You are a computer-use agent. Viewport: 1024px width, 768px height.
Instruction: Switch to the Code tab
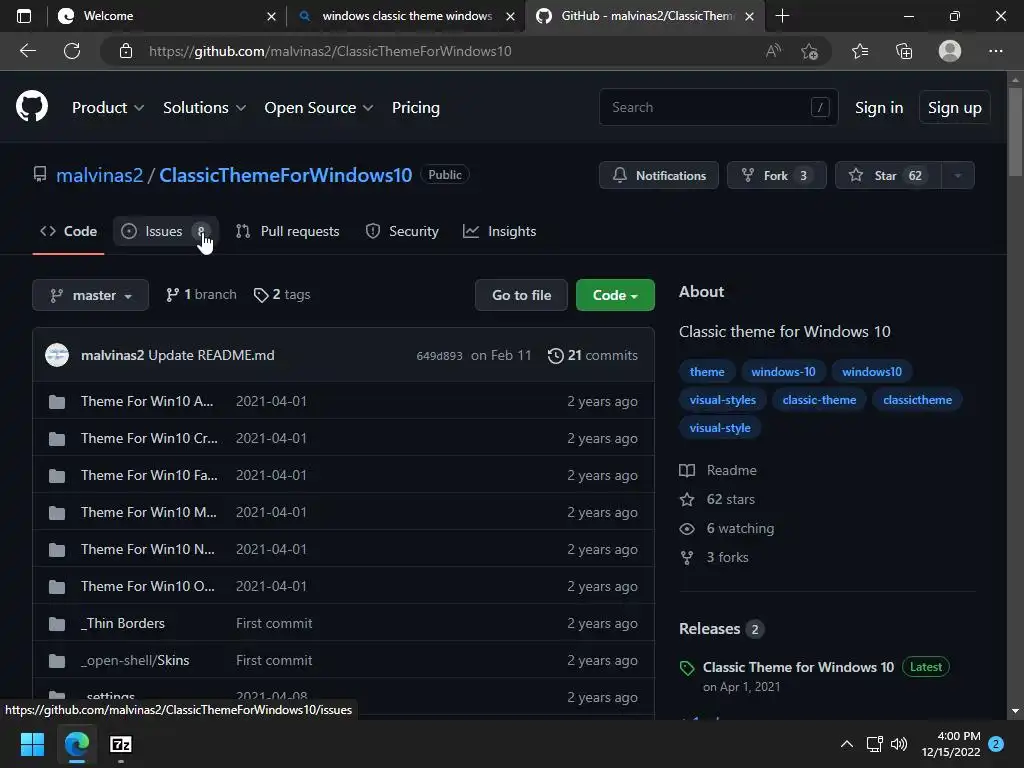(x=69, y=231)
